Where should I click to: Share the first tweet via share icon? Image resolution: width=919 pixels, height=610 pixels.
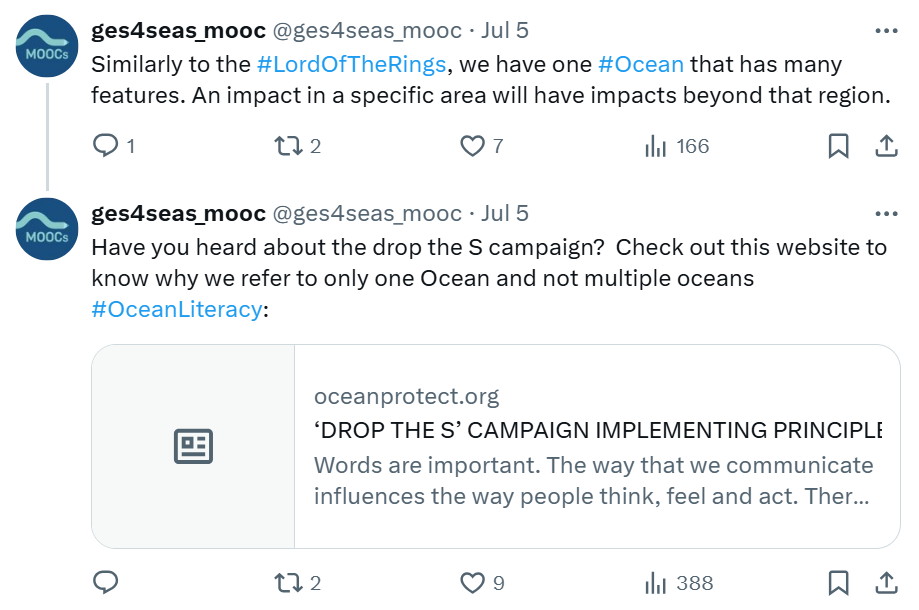click(885, 146)
